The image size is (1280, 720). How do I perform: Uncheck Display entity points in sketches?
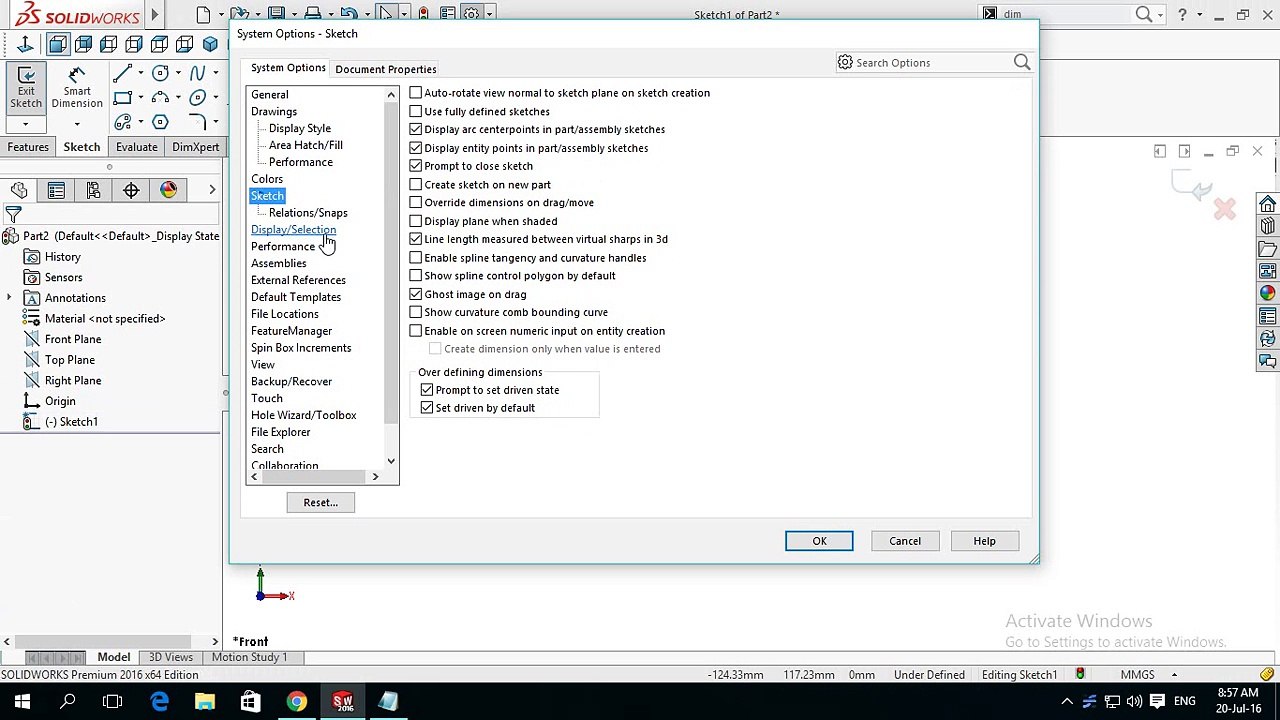415,148
